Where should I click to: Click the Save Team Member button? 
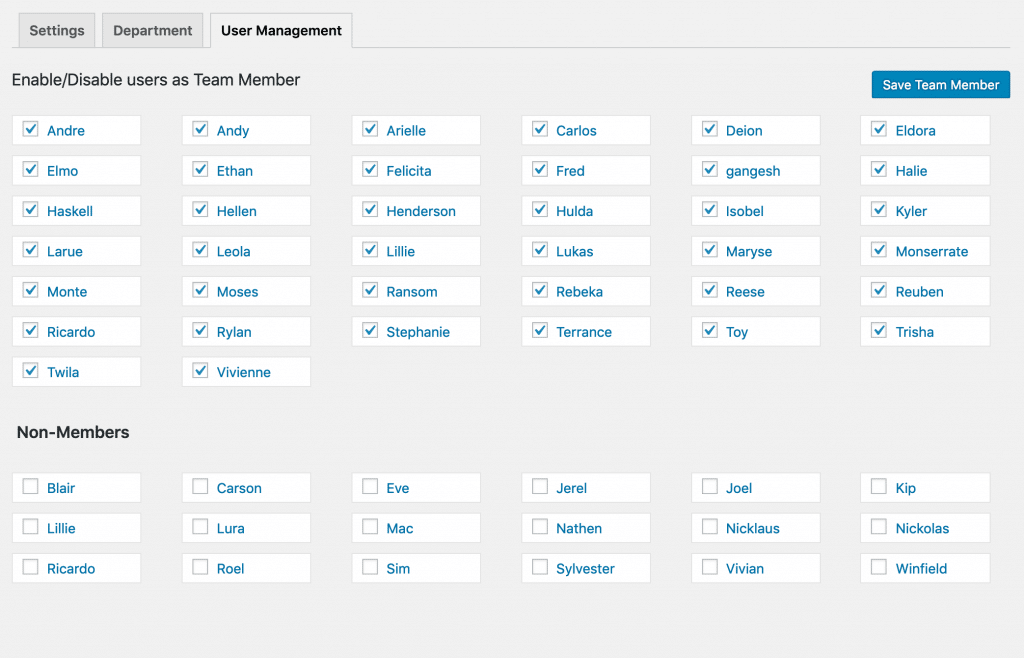click(x=940, y=84)
